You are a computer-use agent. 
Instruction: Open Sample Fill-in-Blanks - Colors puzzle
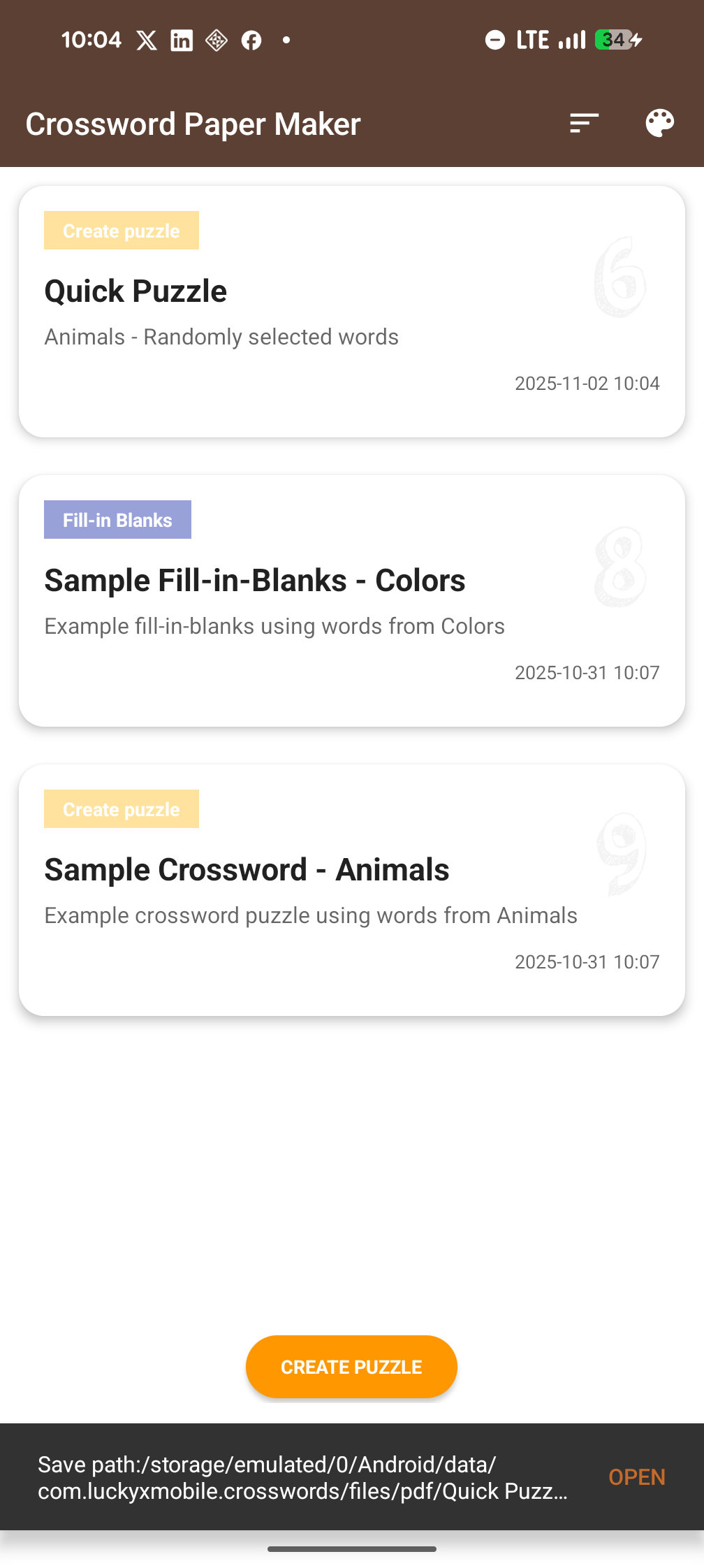[351, 601]
